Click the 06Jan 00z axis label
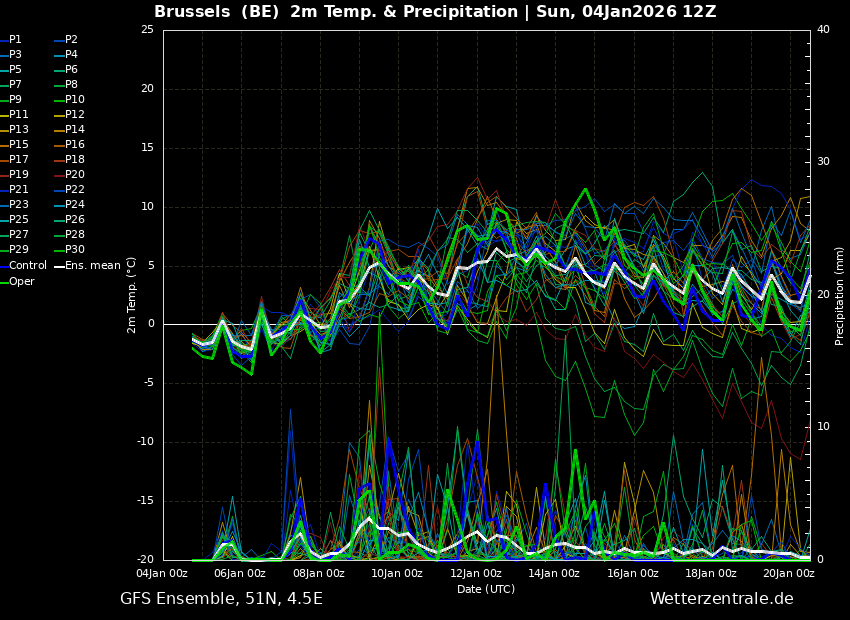 pos(240,573)
